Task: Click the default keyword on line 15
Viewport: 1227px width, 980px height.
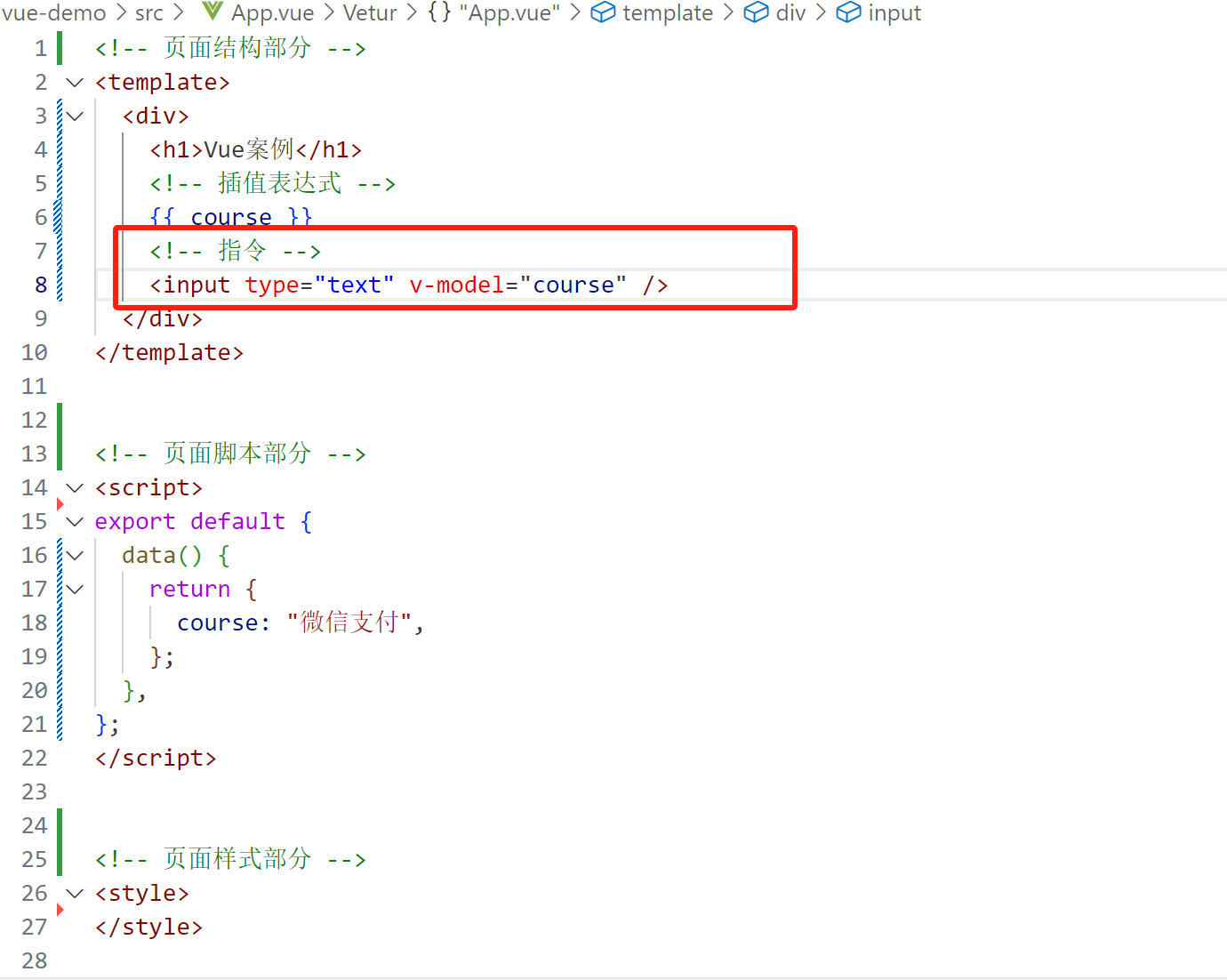Action: coord(237,521)
